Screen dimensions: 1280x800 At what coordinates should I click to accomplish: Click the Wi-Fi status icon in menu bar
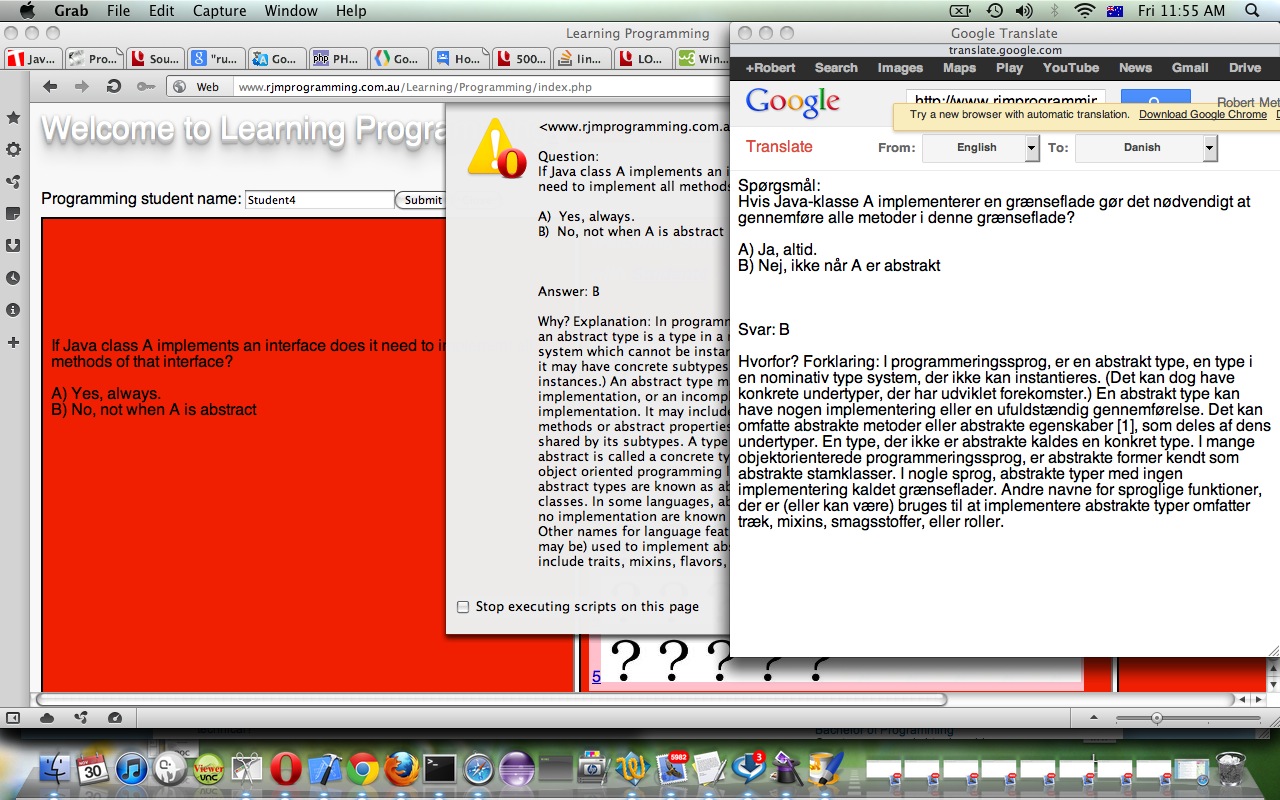point(1084,11)
